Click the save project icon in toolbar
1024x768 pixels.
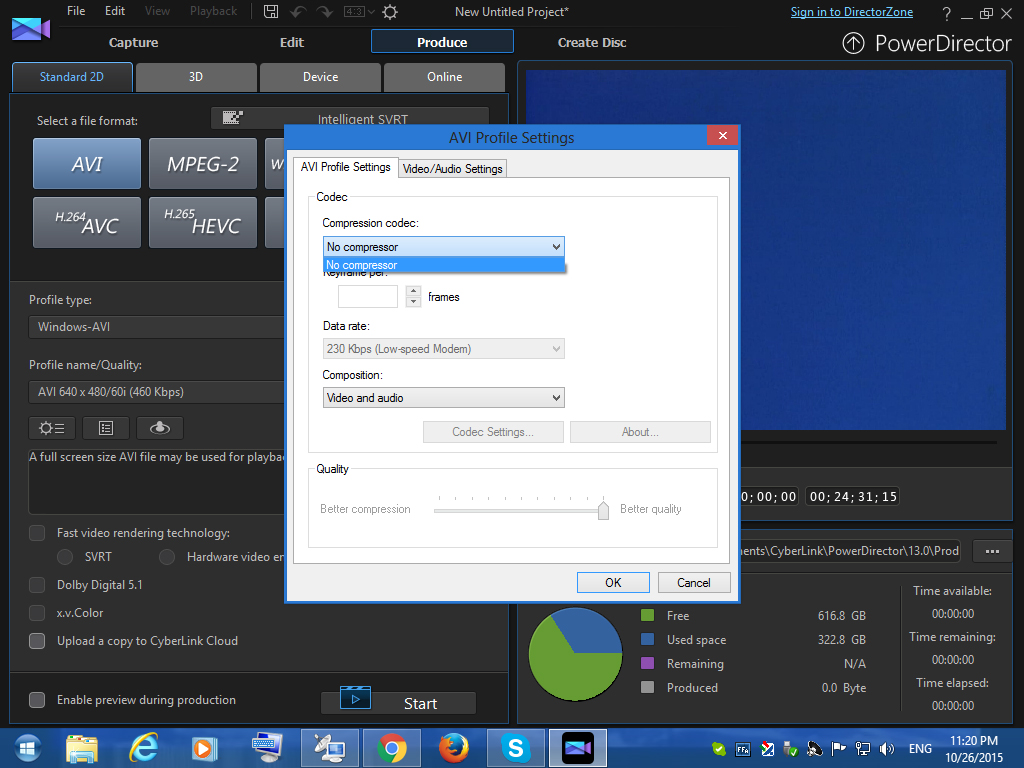[270, 12]
